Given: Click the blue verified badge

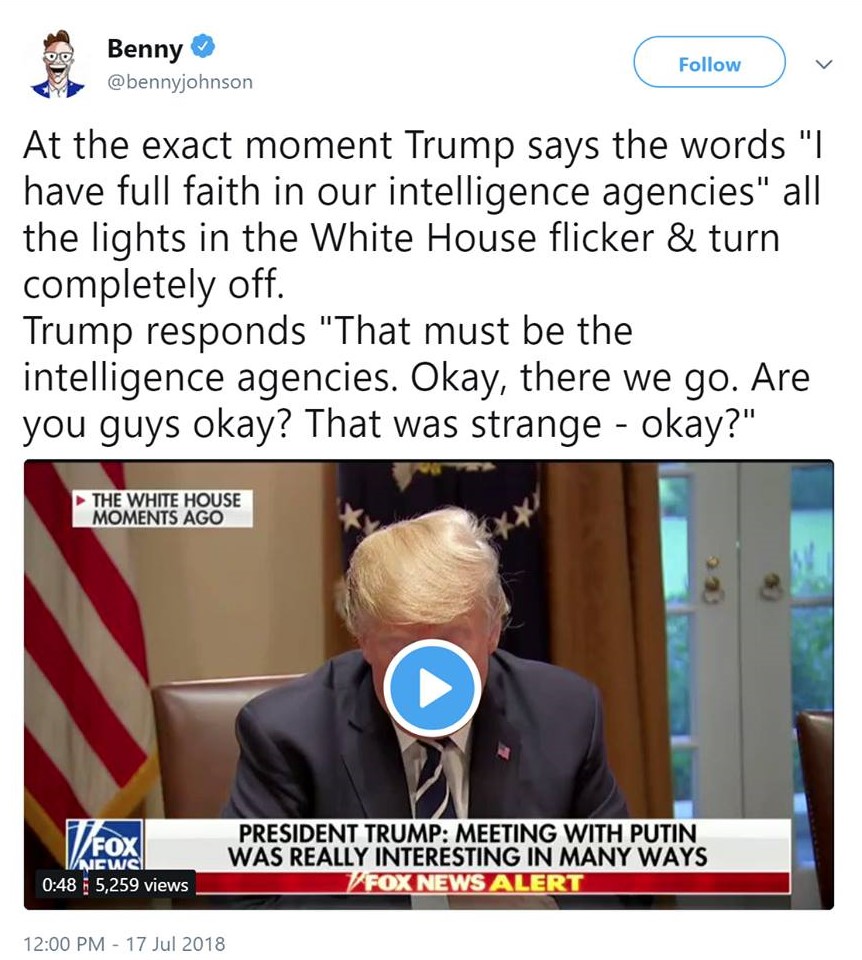Looking at the screenshot, I should (203, 47).
